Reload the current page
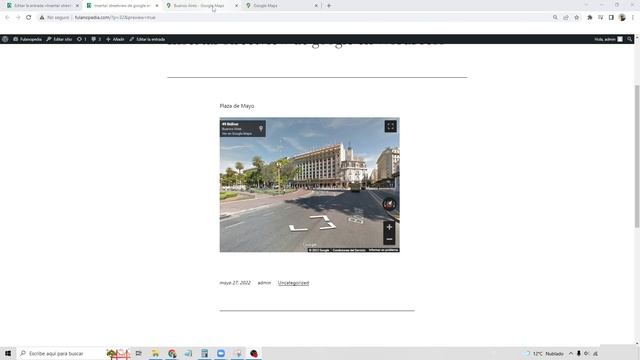This screenshot has height=360, width=640. 29,18
